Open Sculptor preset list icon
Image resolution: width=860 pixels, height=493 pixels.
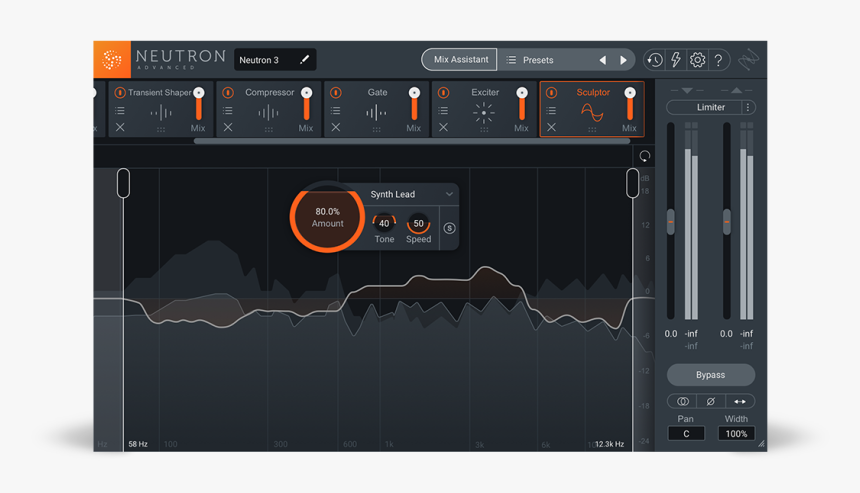551,111
